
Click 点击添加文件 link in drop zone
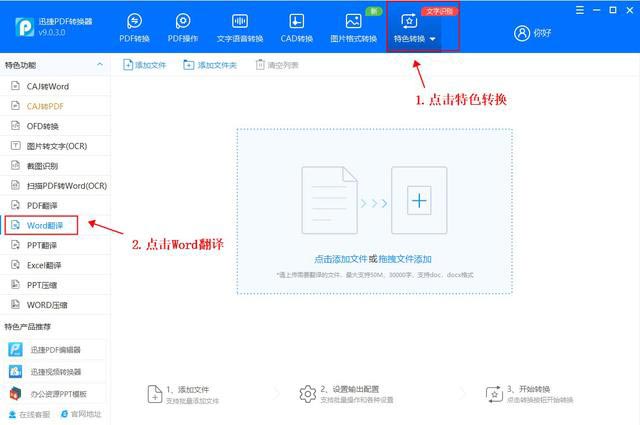pos(340,259)
